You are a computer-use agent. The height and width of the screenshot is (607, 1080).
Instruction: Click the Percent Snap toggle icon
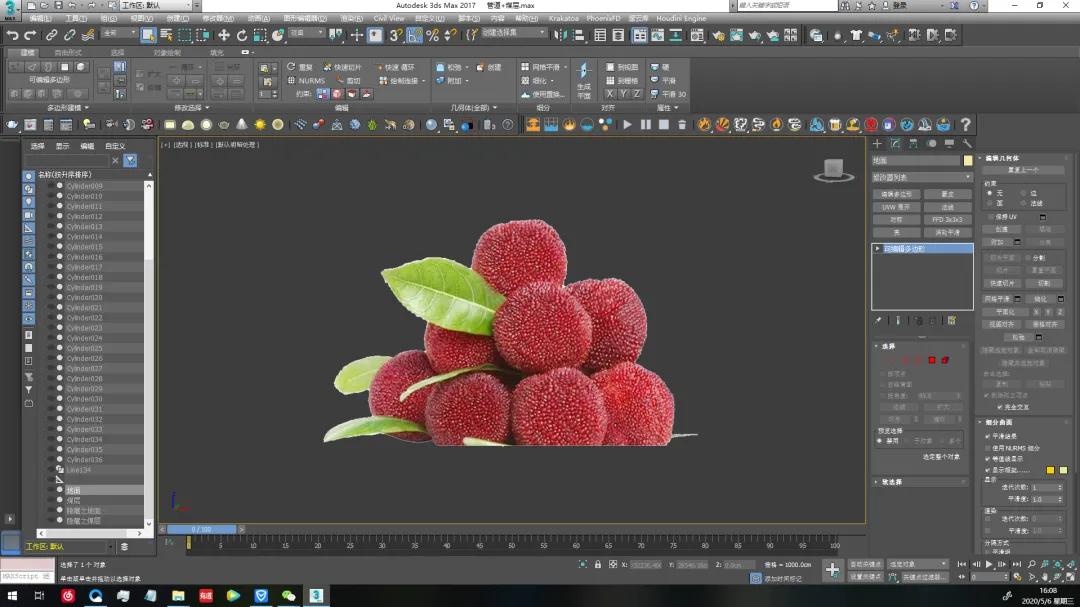tap(432, 35)
